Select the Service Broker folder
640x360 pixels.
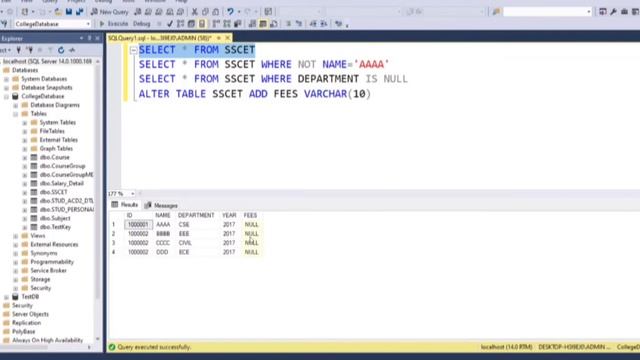[48, 270]
